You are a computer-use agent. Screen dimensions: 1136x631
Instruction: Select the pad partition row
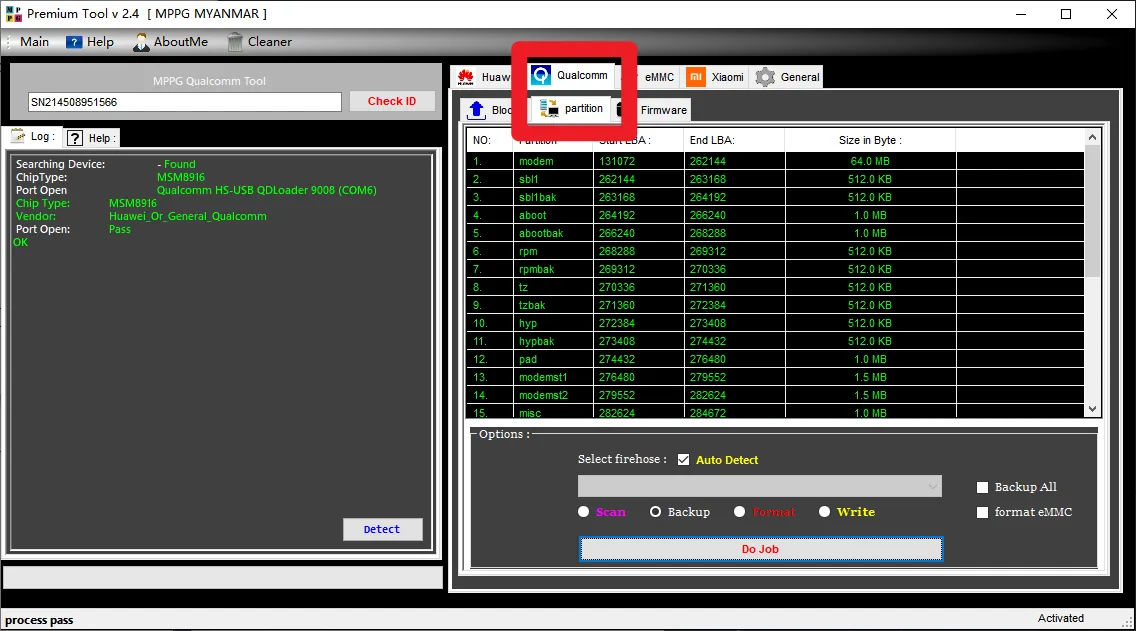click(775, 359)
